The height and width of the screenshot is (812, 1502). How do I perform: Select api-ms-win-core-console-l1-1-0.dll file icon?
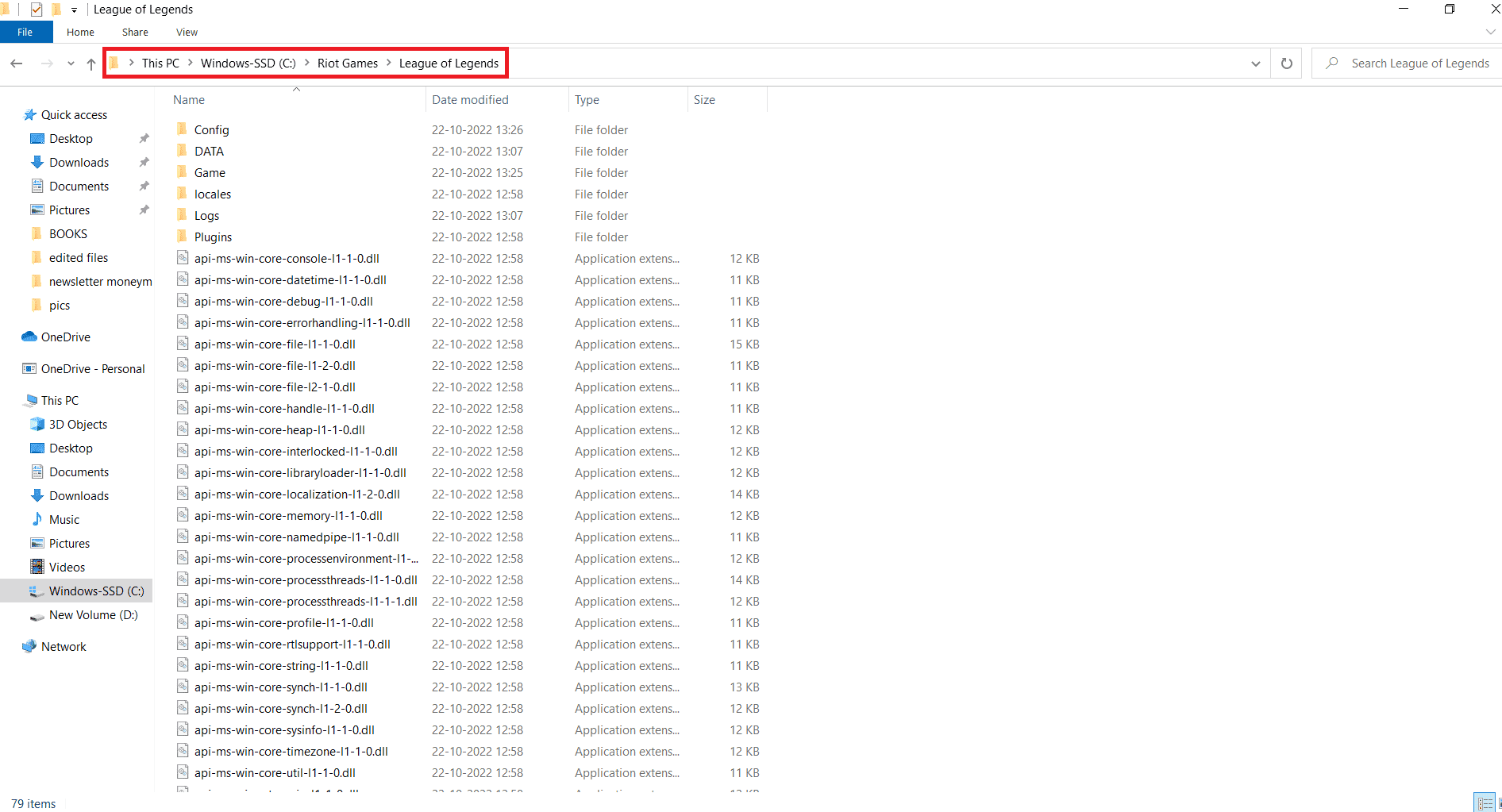pyautogui.click(x=183, y=257)
